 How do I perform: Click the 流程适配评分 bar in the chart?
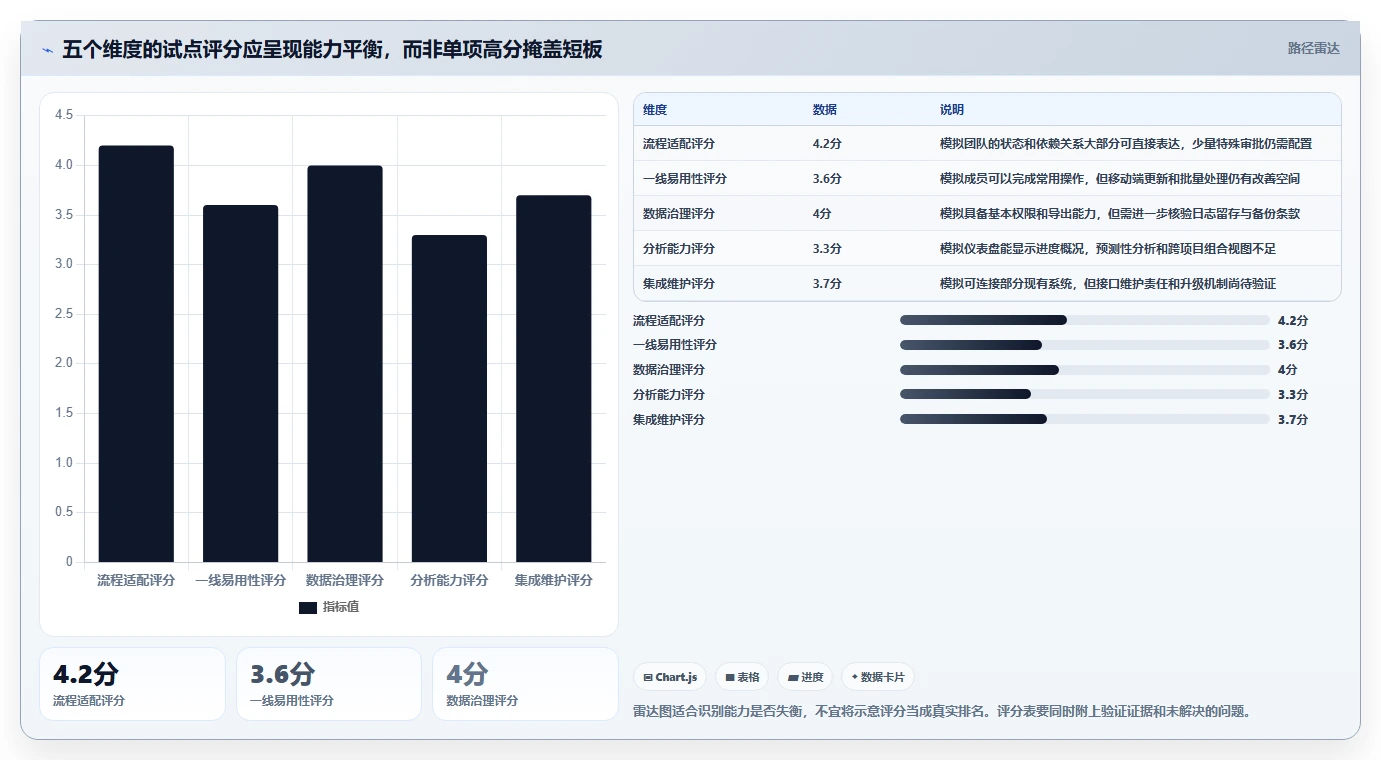point(136,354)
